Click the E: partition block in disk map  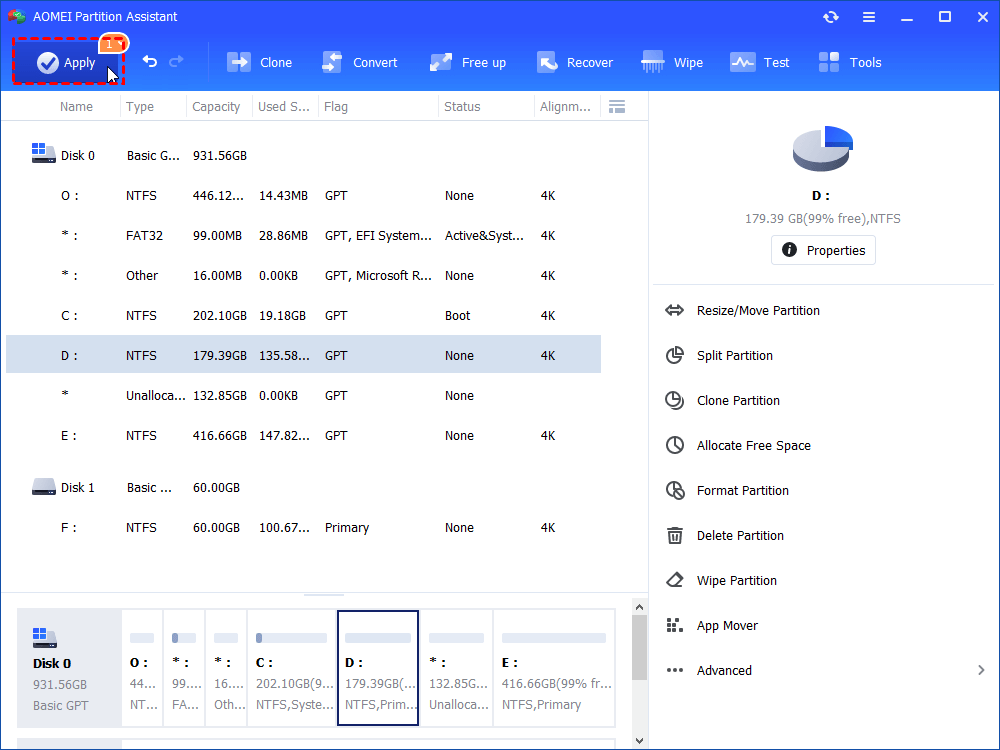[x=554, y=667]
